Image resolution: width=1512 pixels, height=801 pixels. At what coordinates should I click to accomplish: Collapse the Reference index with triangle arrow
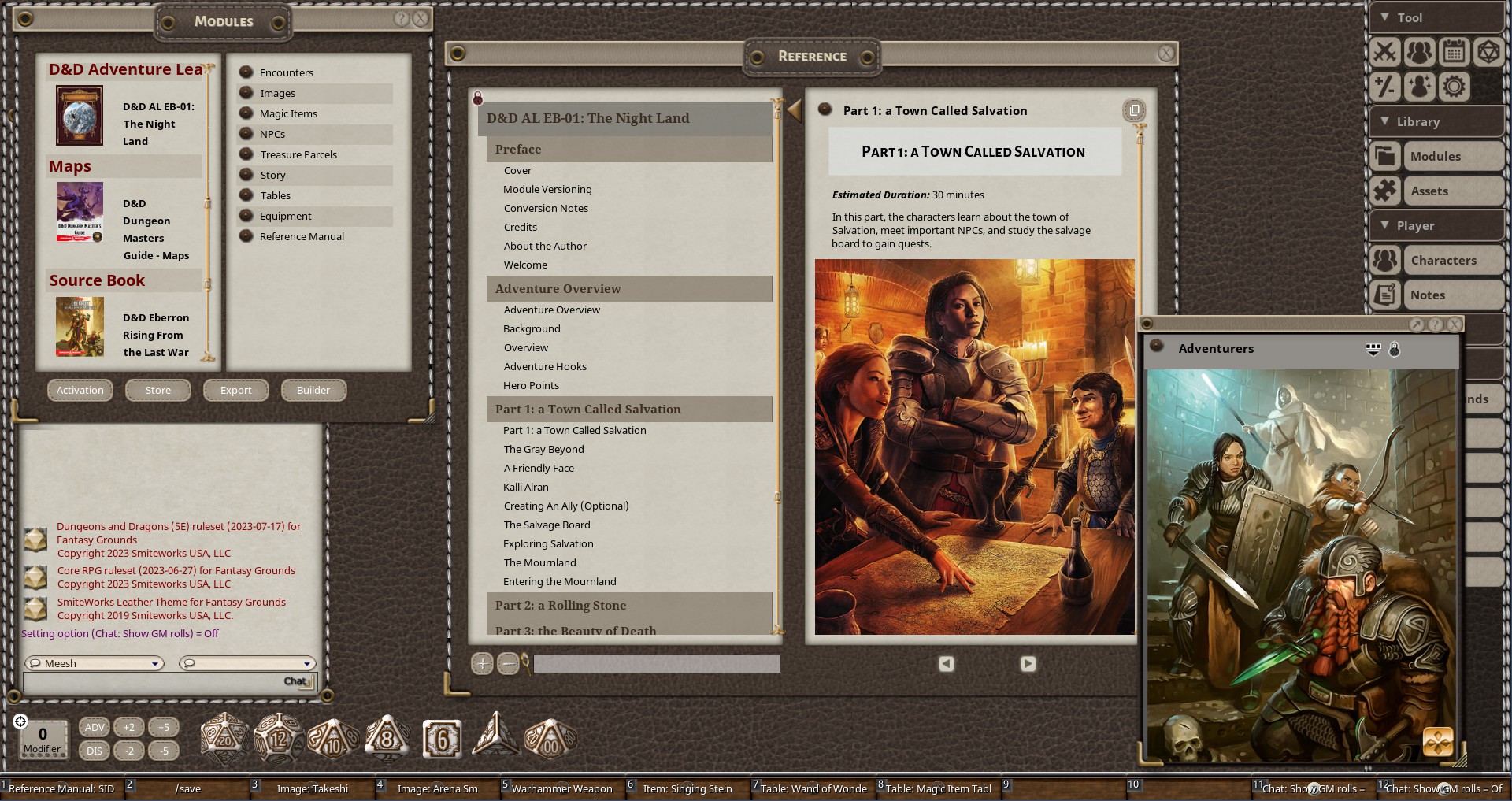(x=794, y=110)
